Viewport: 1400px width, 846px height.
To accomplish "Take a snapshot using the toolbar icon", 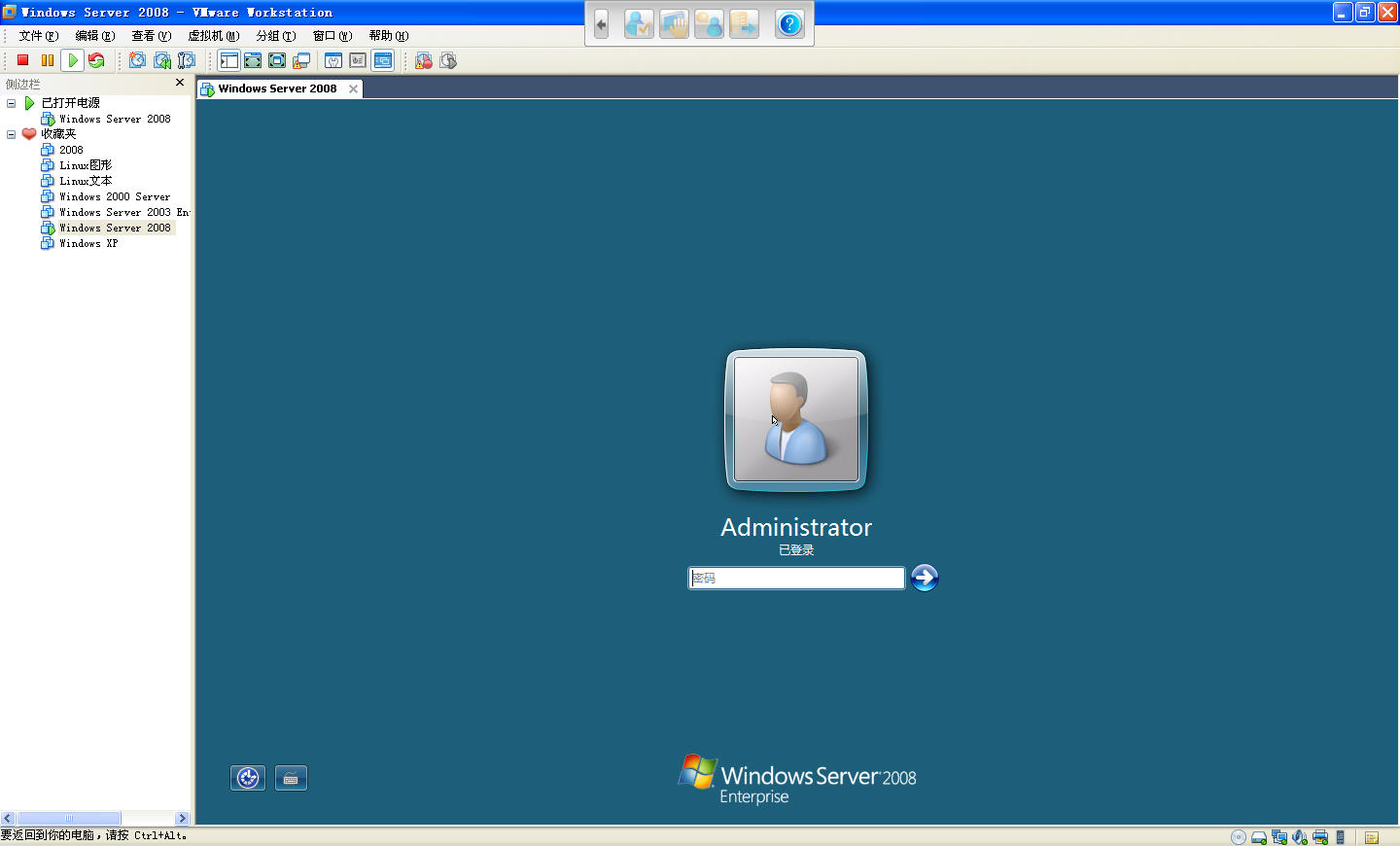I will coord(138,60).
